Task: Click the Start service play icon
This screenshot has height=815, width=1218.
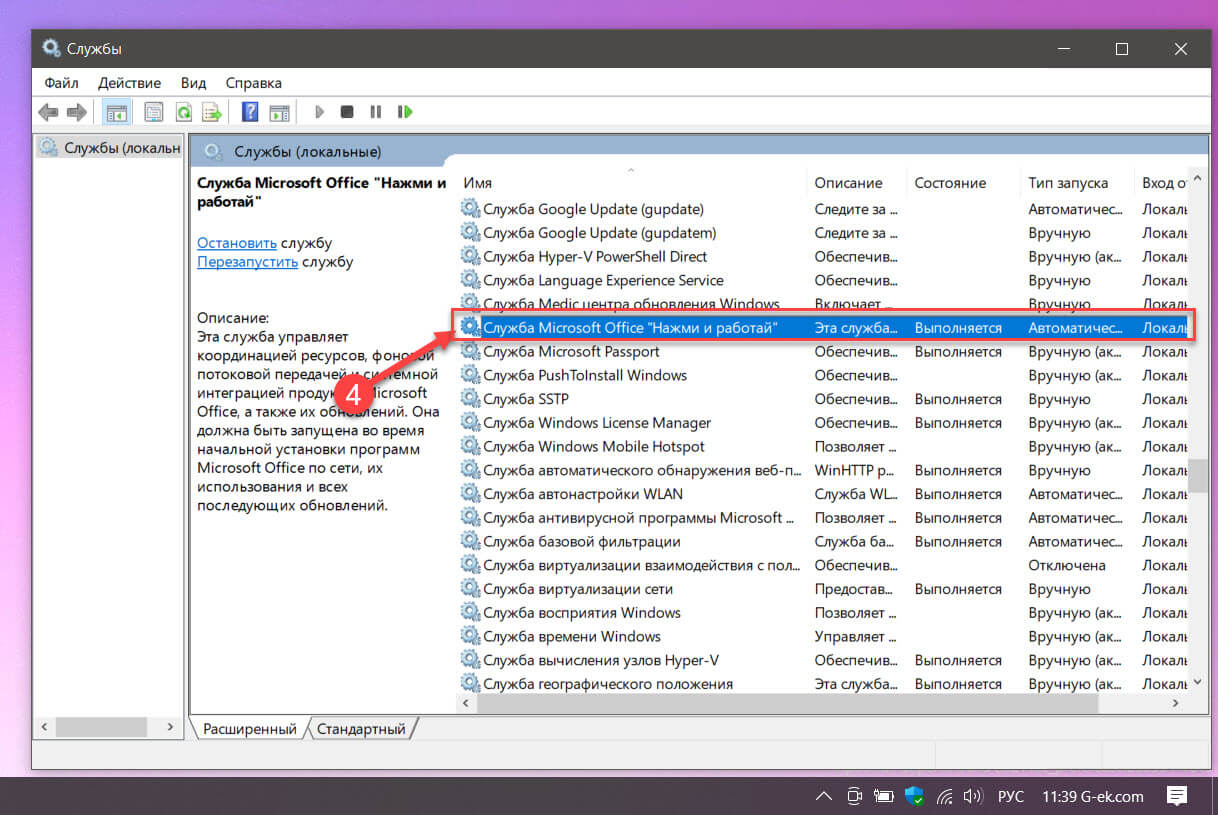Action: [x=319, y=112]
